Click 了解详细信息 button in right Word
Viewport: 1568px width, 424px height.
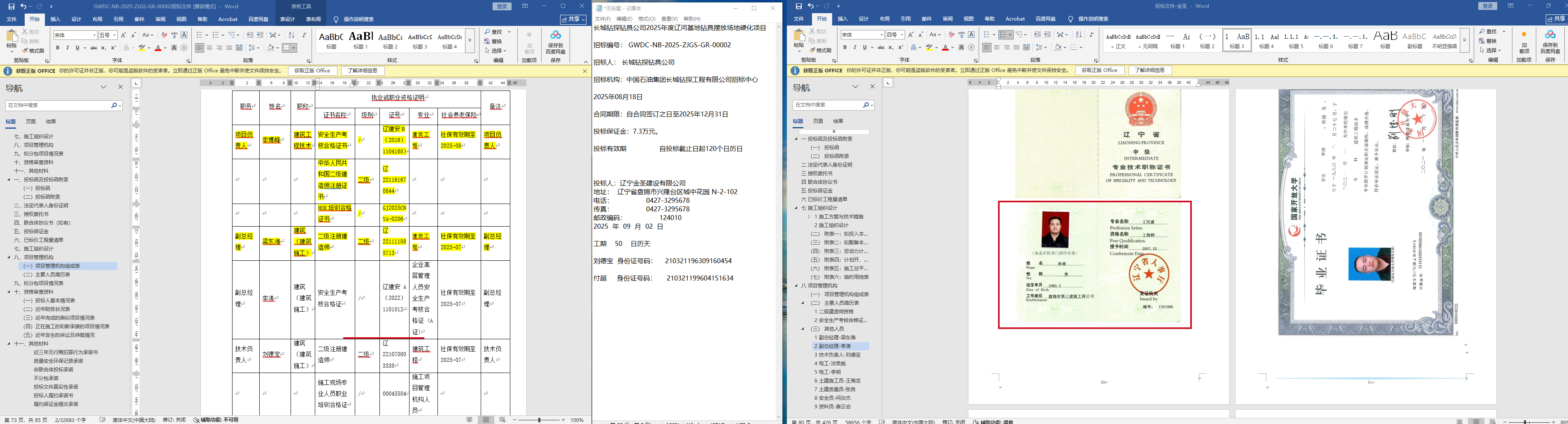point(1150,71)
